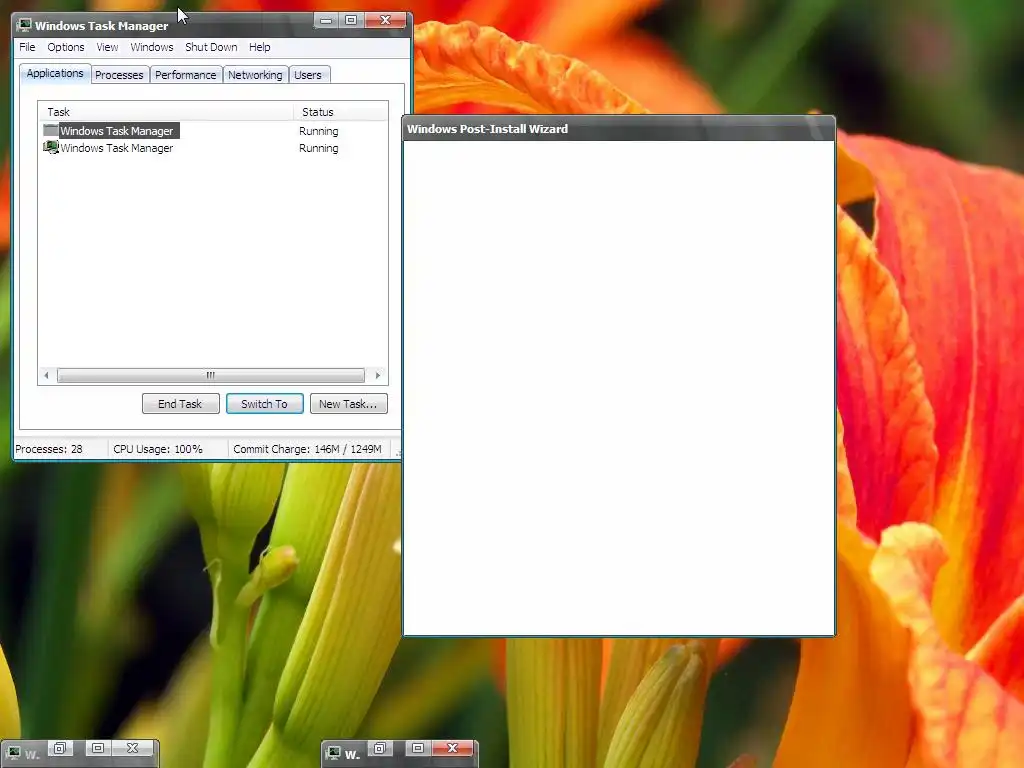Image resolution: width=1024 pixels, height=768 pixels.
Task: Switch to the Performance tab
Action: [x=185, y=75]
